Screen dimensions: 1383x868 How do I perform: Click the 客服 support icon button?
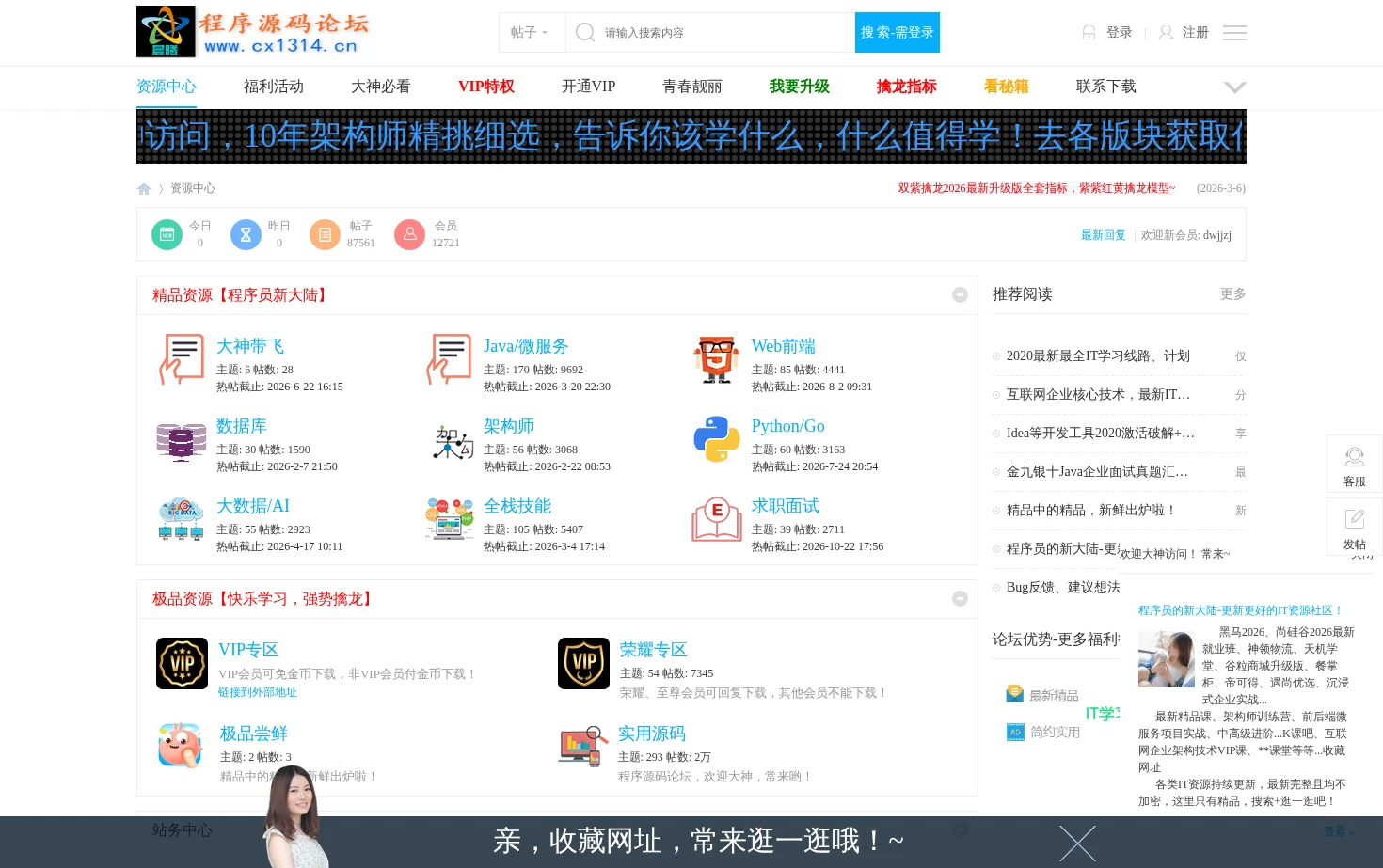tap(1355, 464)
